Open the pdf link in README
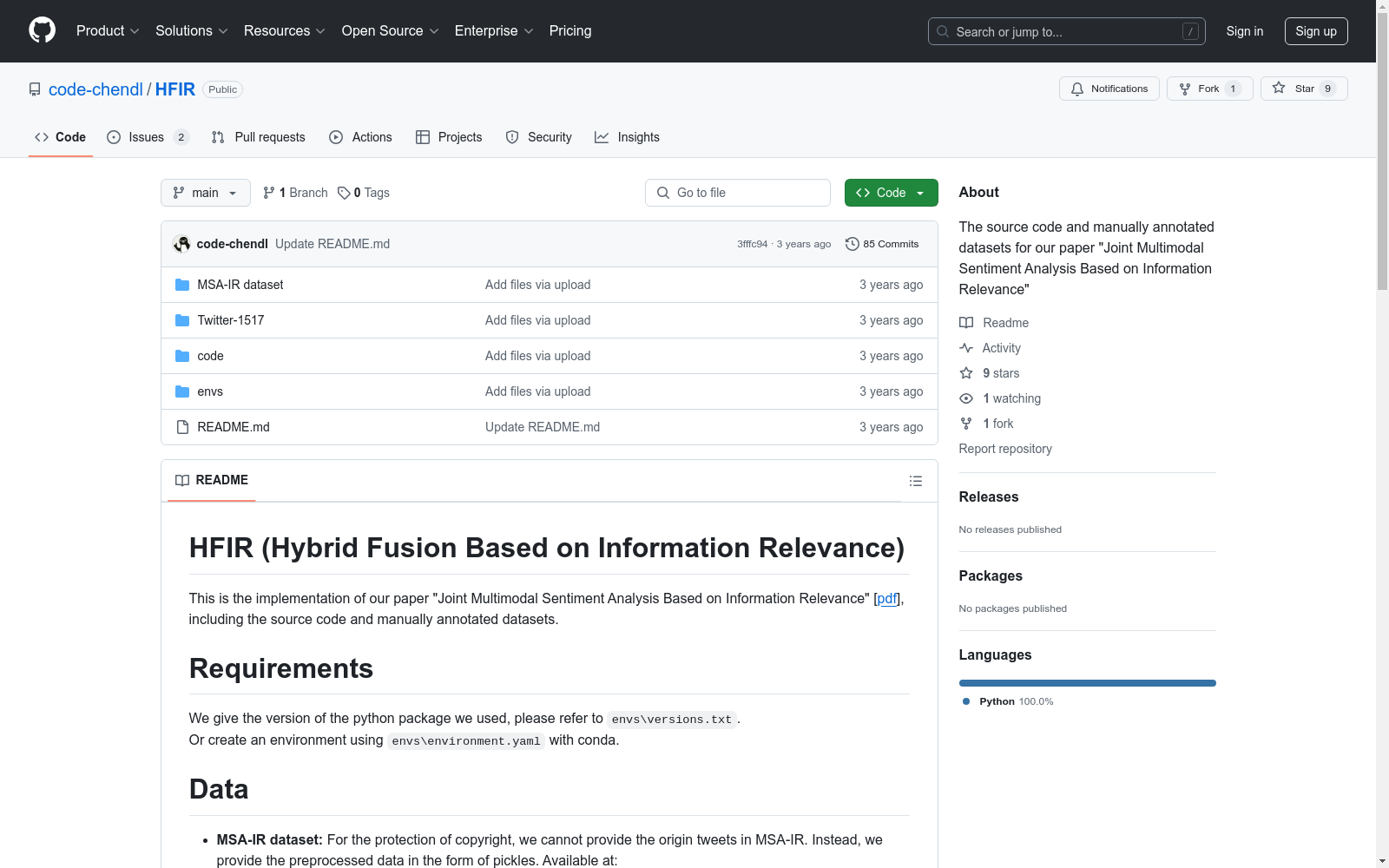This screenshot has width=1389, height=868. coord(887,598)
